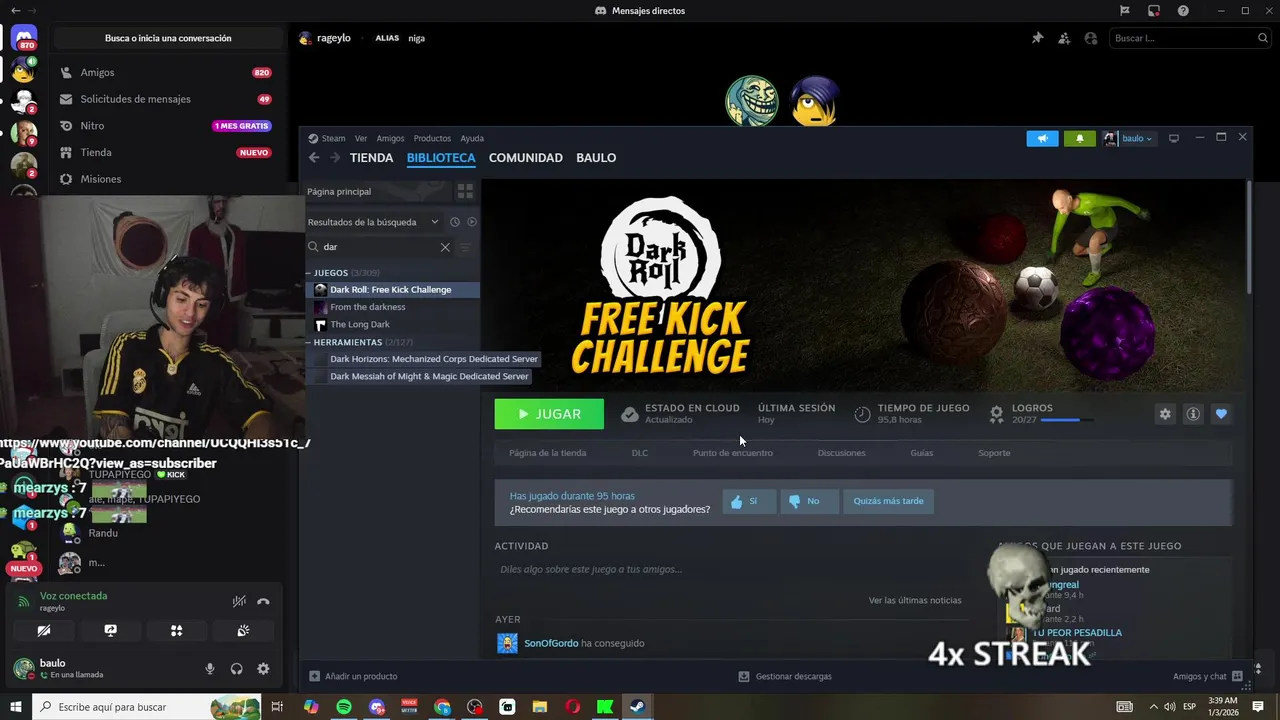This screenshot has width=1280, height=720.
Task: Toggle Discord microphone mute
Action: pyautogui.click(x=210, y=669)
